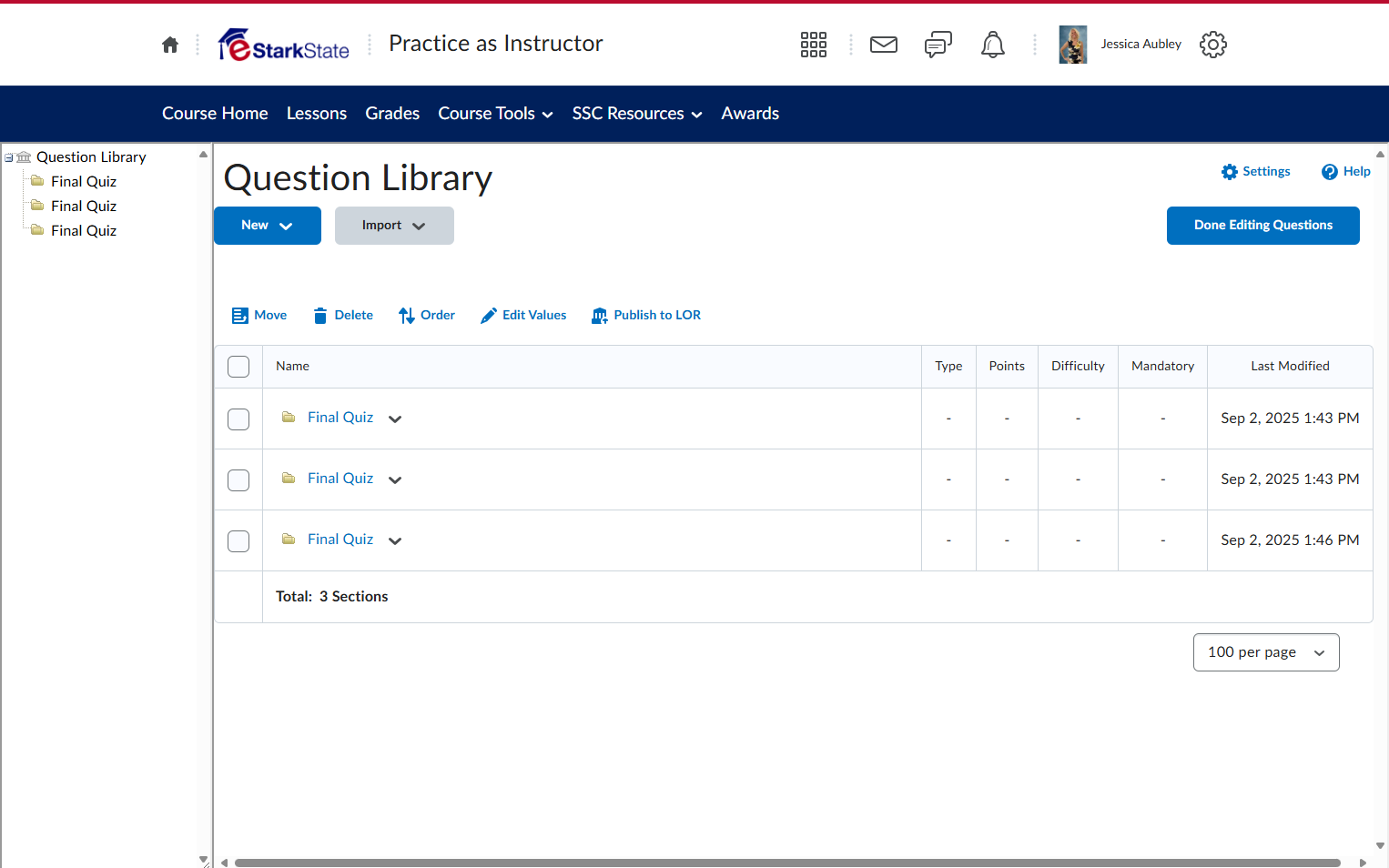The image size is (1389, 868).
Task: Click Jessica Aubley profile picture
Action: pos(1073,45)
